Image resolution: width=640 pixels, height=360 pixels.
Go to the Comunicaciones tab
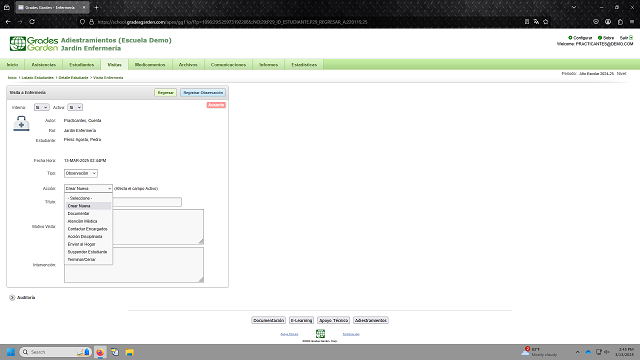click(228, 64)
